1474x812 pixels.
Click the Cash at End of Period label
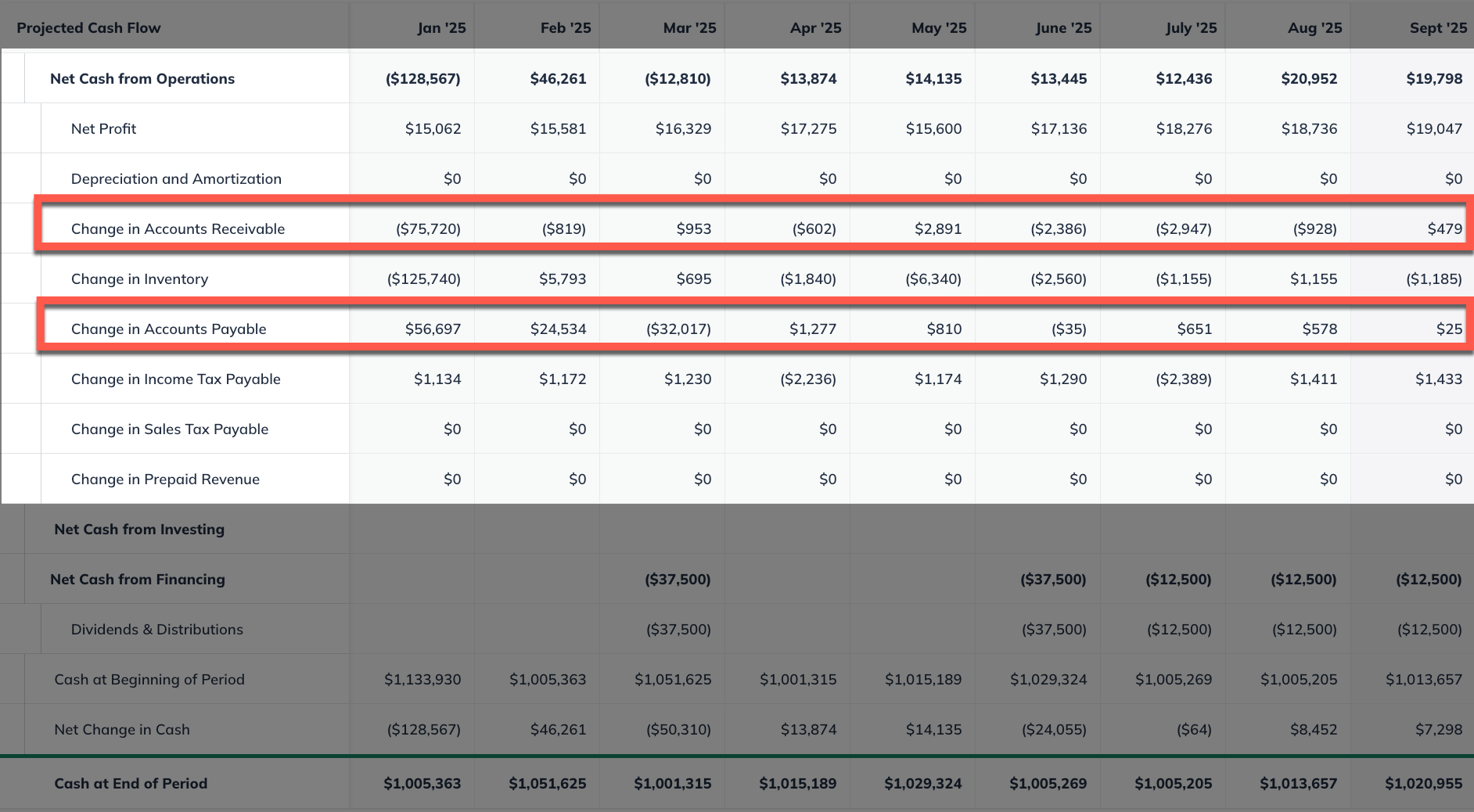click(131, 783)
